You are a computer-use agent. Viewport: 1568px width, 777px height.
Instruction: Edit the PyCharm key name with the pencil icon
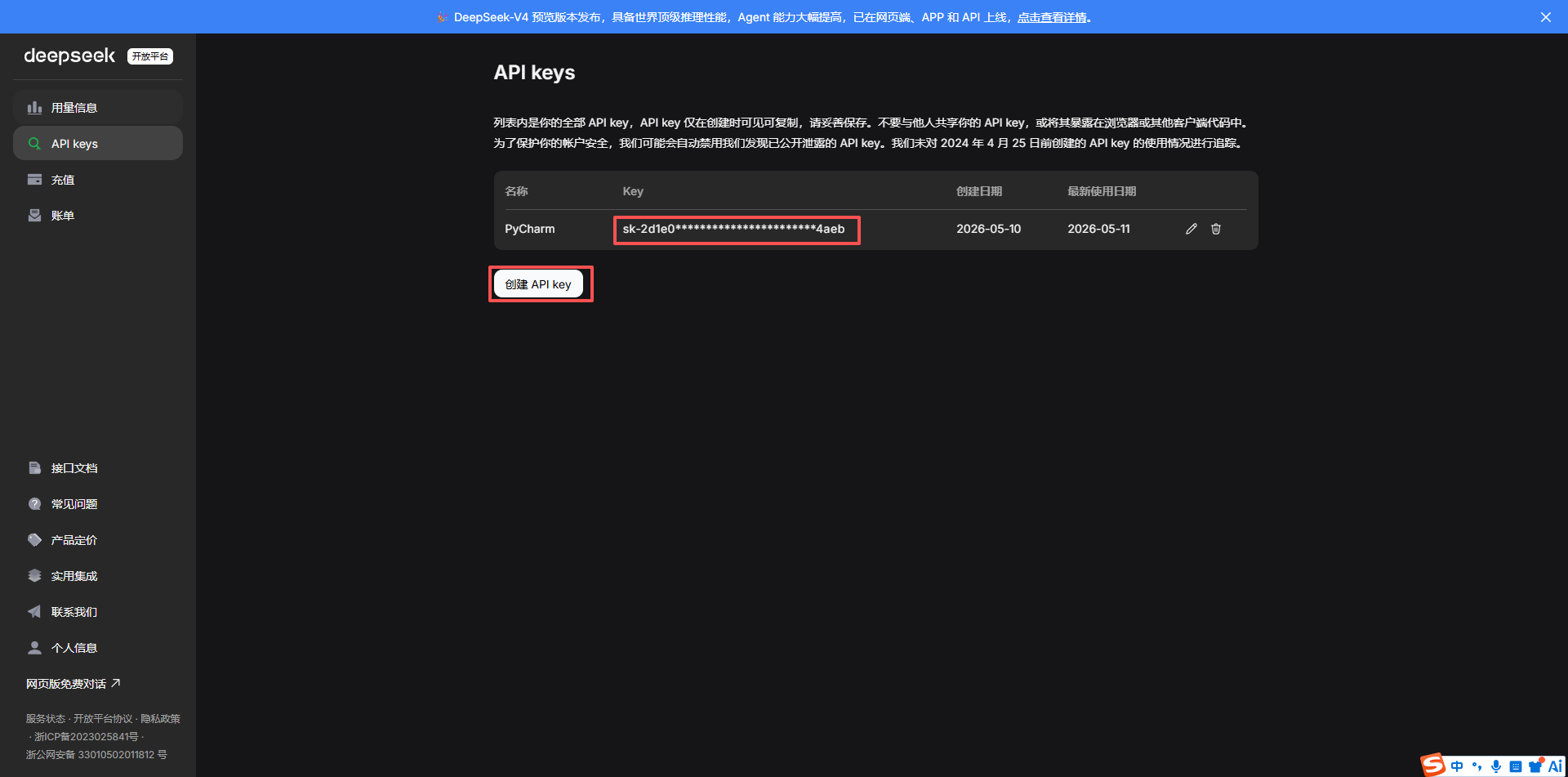[1192, 229]
